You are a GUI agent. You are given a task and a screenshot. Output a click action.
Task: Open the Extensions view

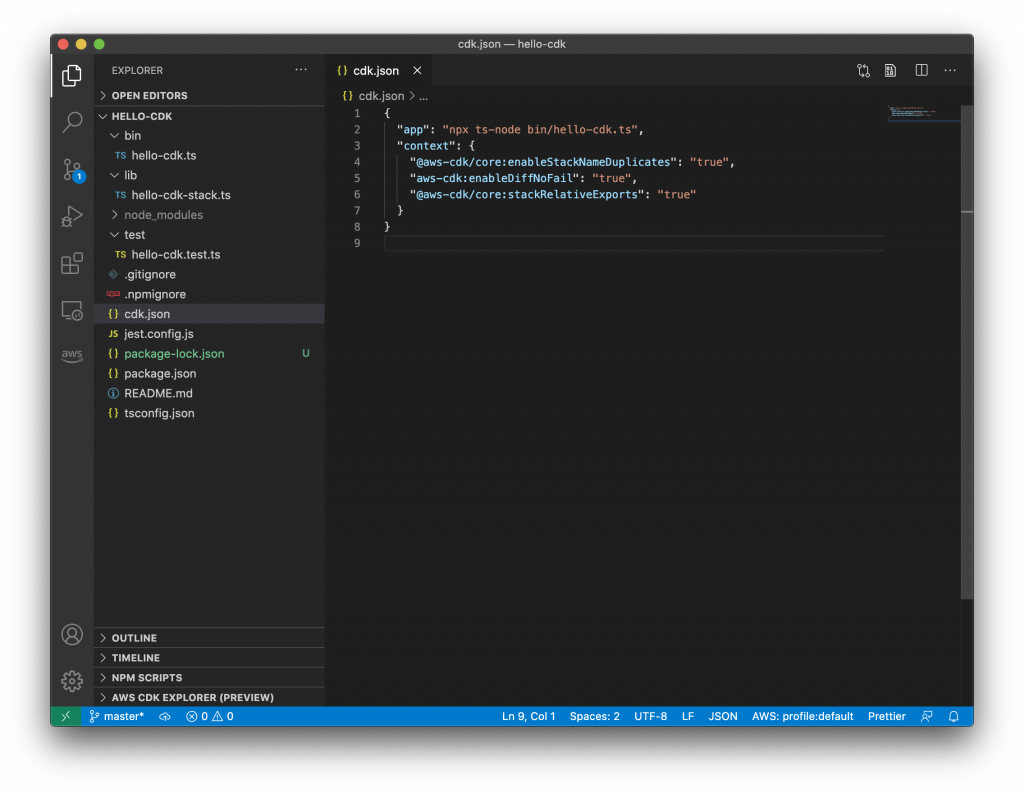72,263
